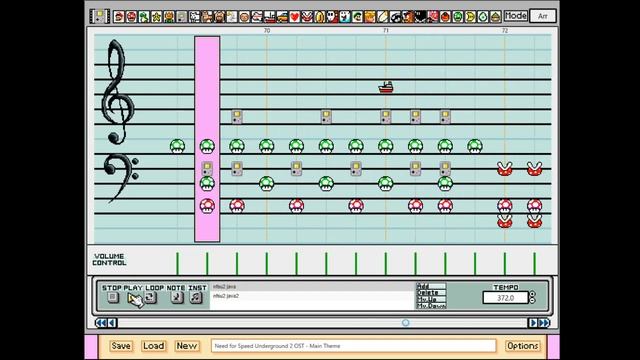Viewport: 640px width, 360px height.
Task: Select the Game Boy instrument in toolbar
Action: [182, 17]
